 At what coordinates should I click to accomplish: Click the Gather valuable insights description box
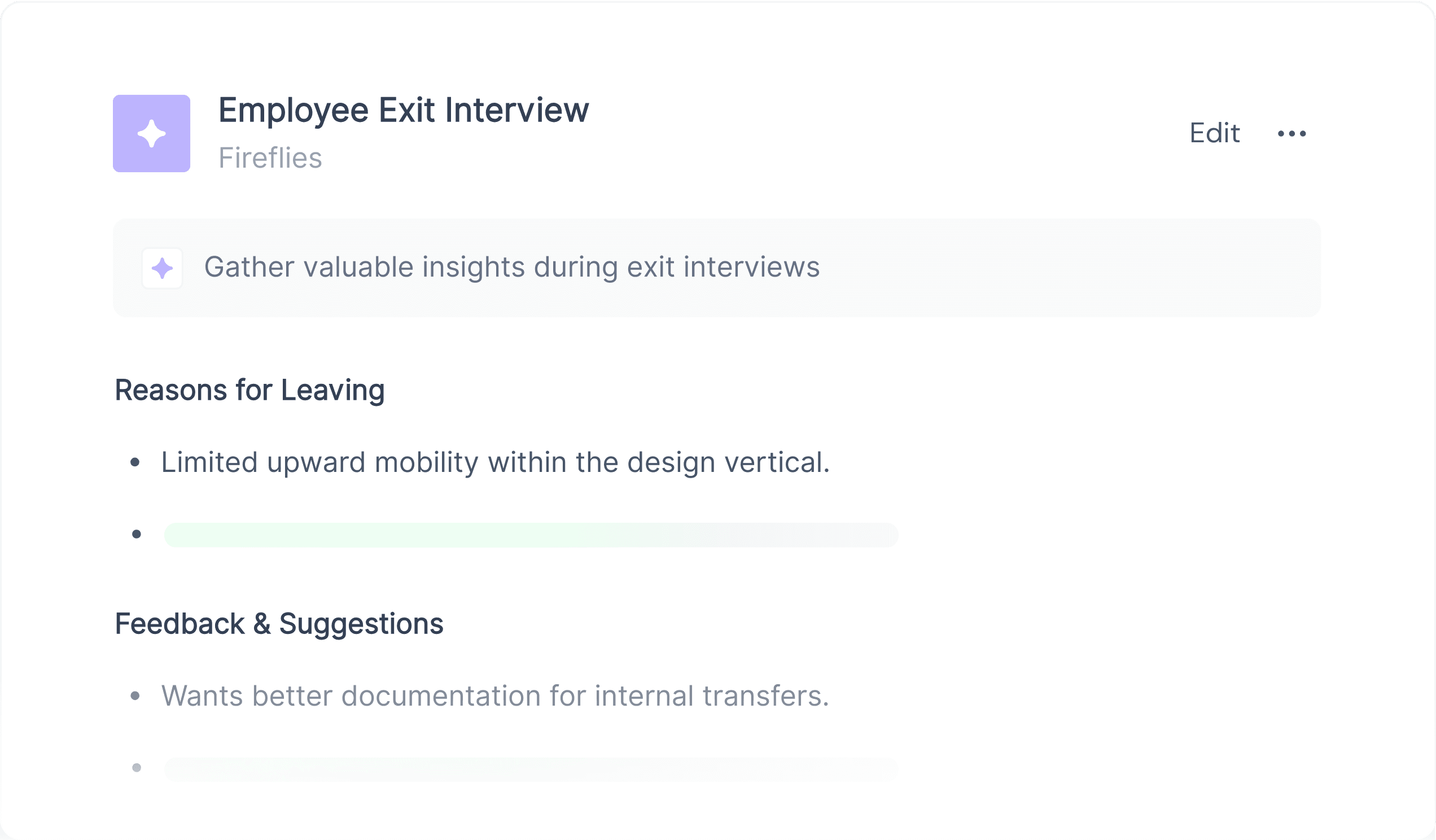[717, 268]
